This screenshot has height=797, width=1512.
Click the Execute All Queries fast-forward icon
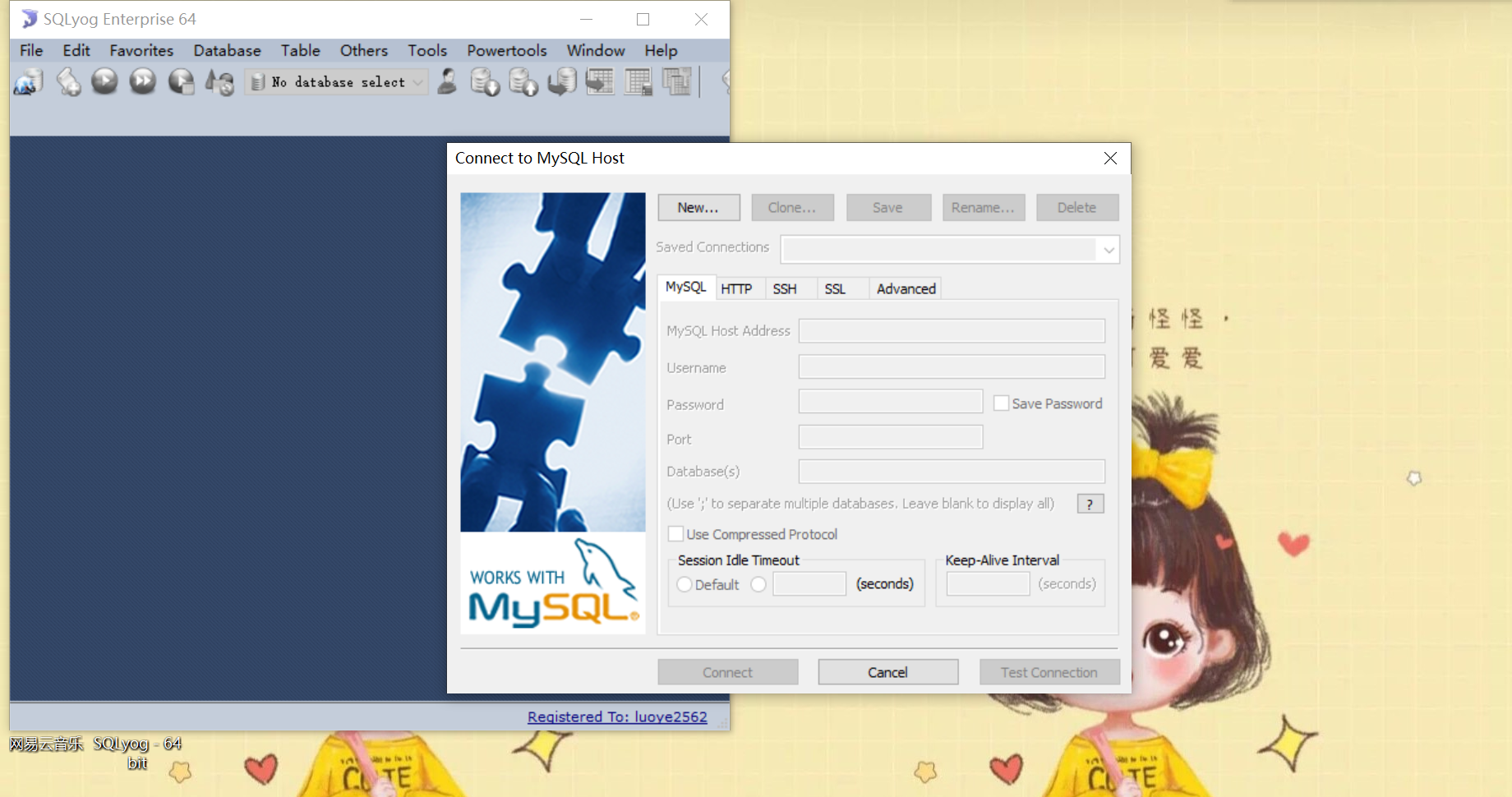pos(142,81)
